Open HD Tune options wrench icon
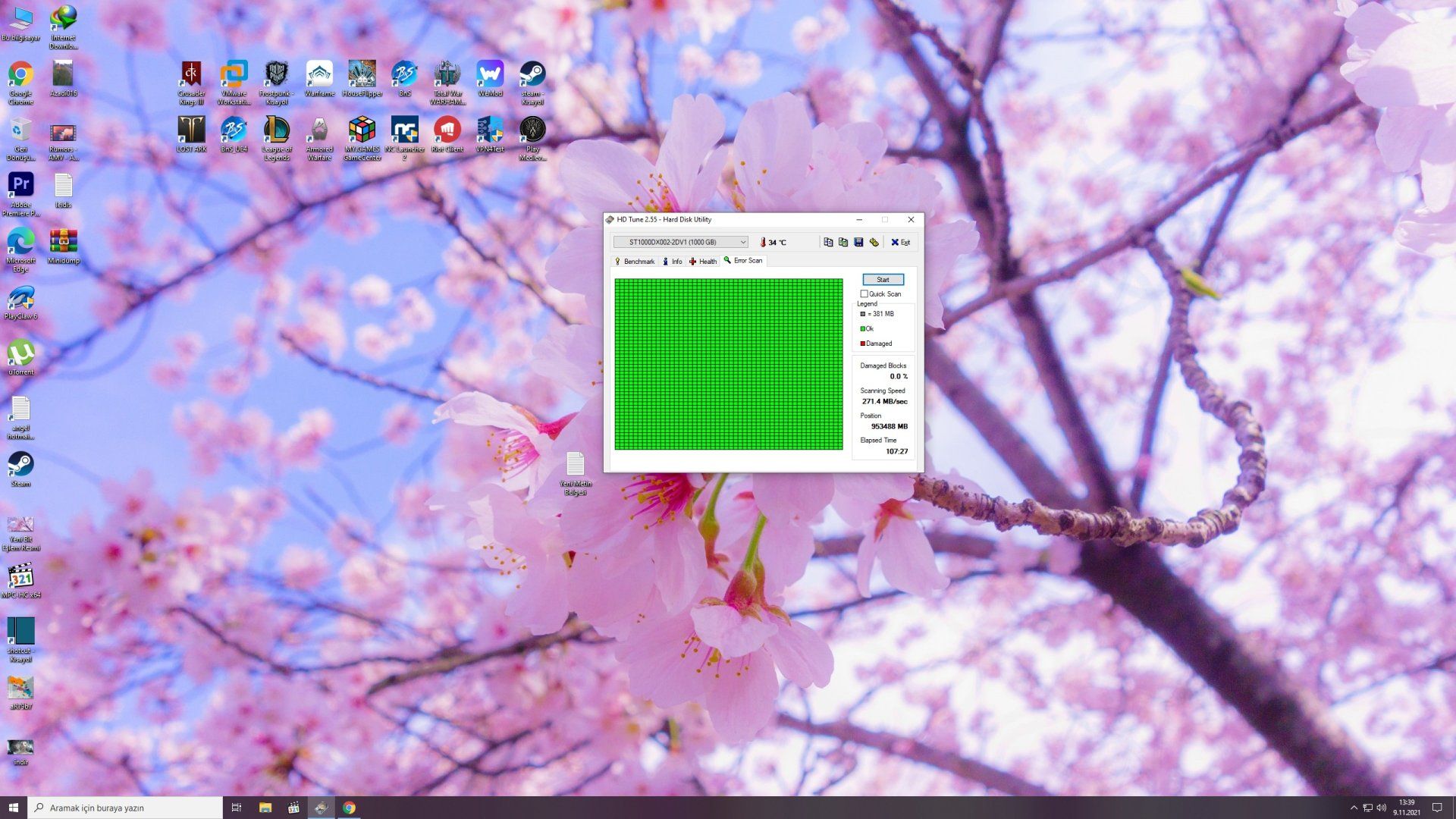The image size is (1456, 819). 874,242
